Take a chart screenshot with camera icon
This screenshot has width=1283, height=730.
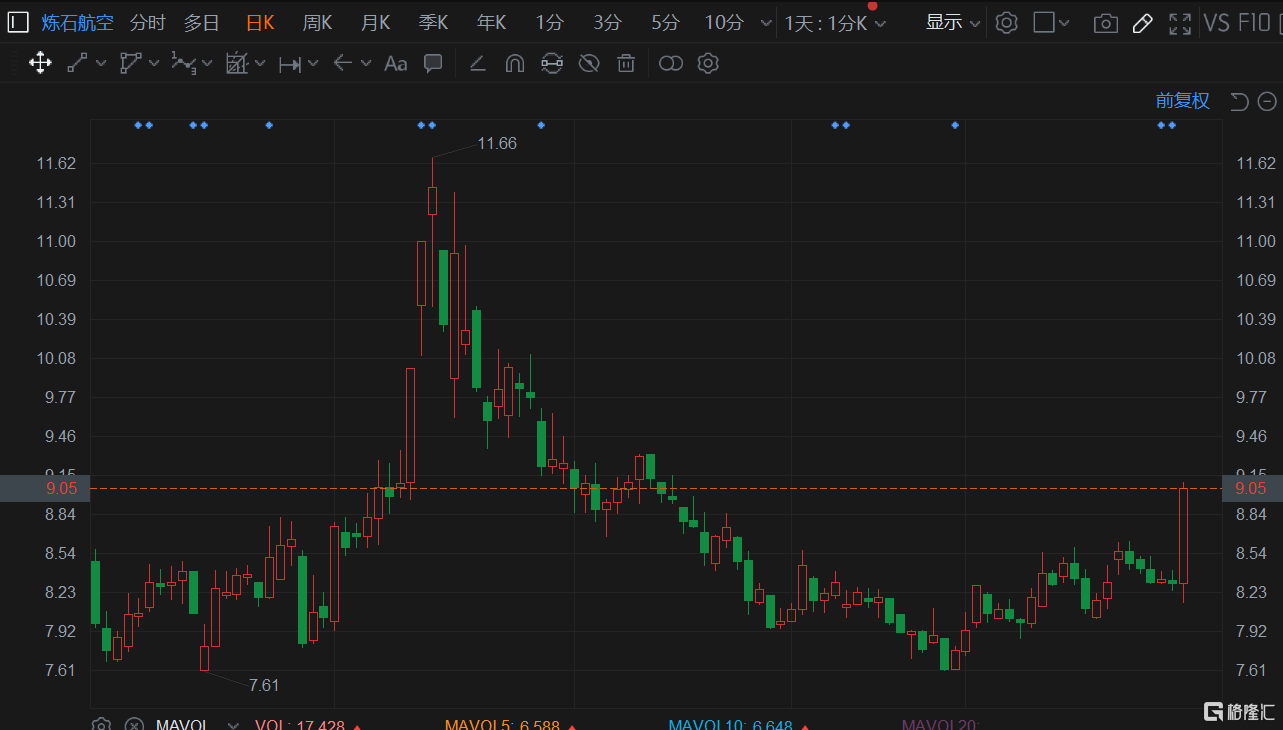pos(1105,23)
